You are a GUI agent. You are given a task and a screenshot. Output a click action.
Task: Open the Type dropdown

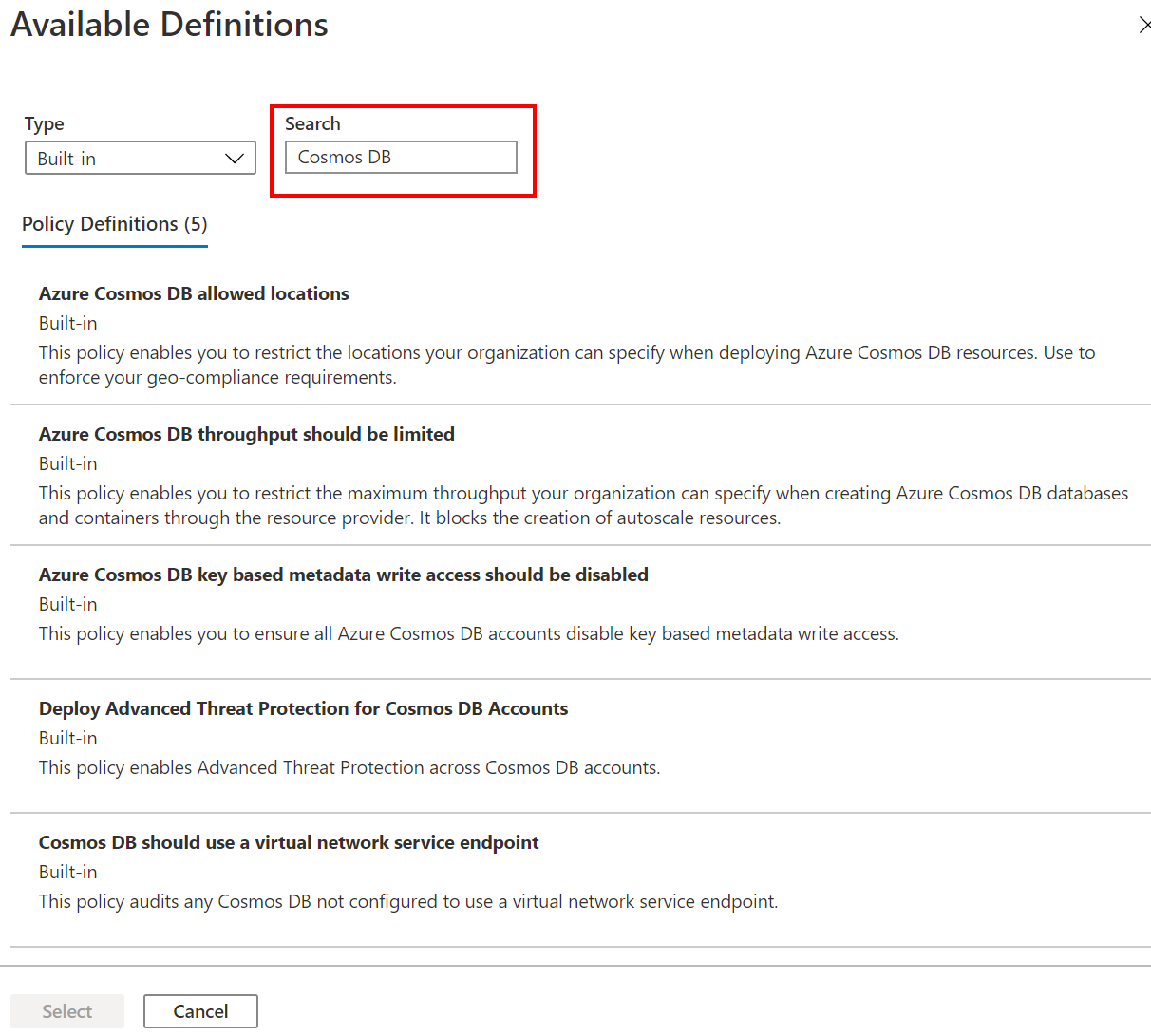[x=139, y=158]
